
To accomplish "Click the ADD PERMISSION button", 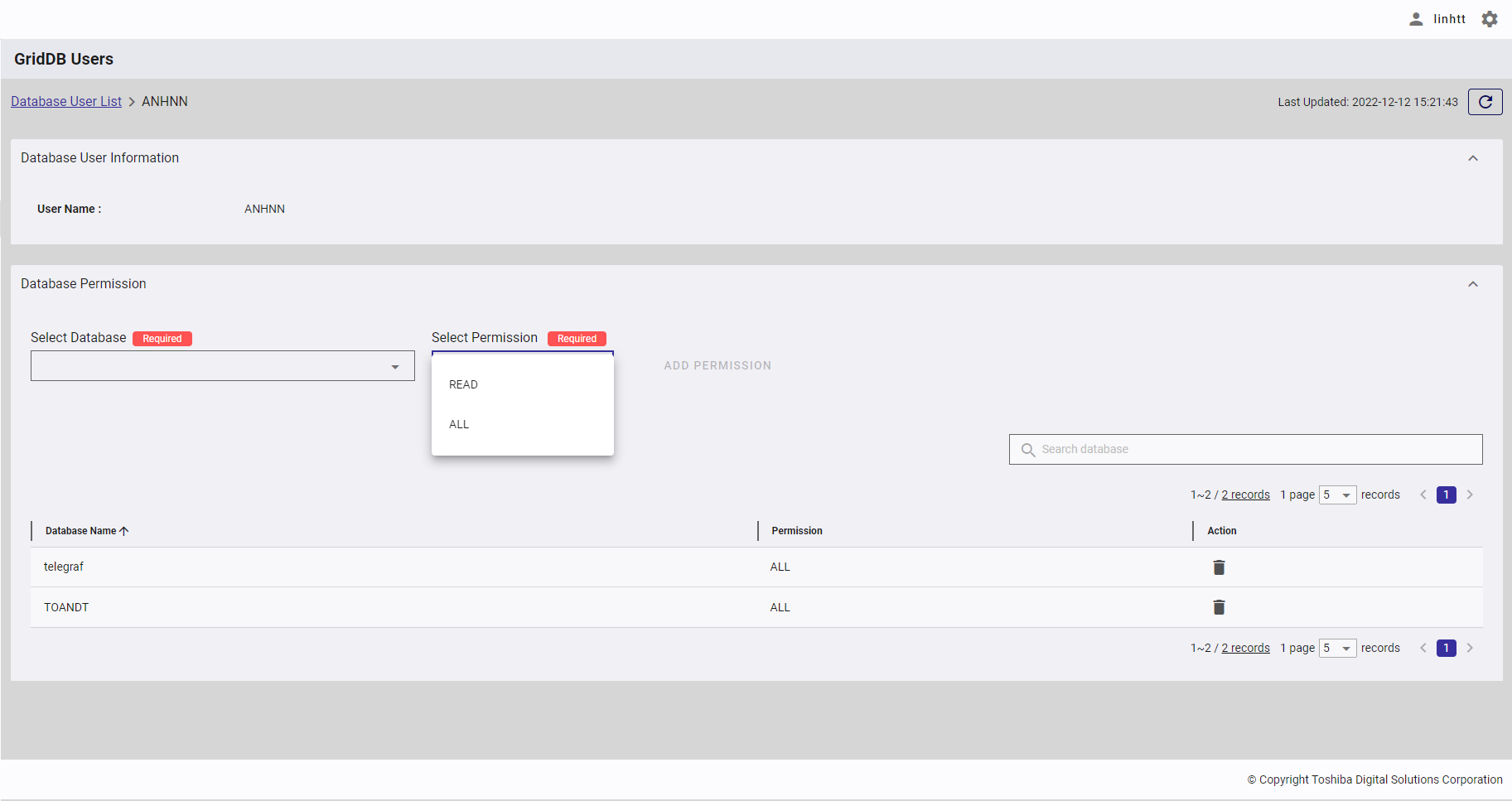I will (717, 365).
